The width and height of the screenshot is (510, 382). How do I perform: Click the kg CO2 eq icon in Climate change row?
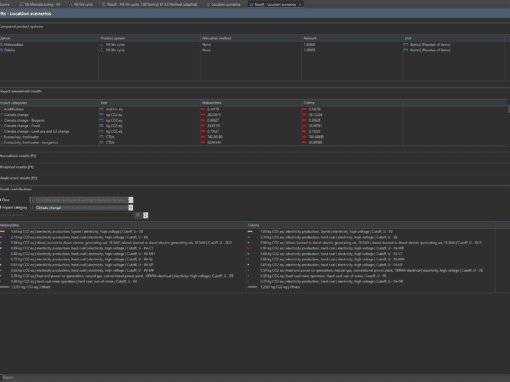[101, 115]
